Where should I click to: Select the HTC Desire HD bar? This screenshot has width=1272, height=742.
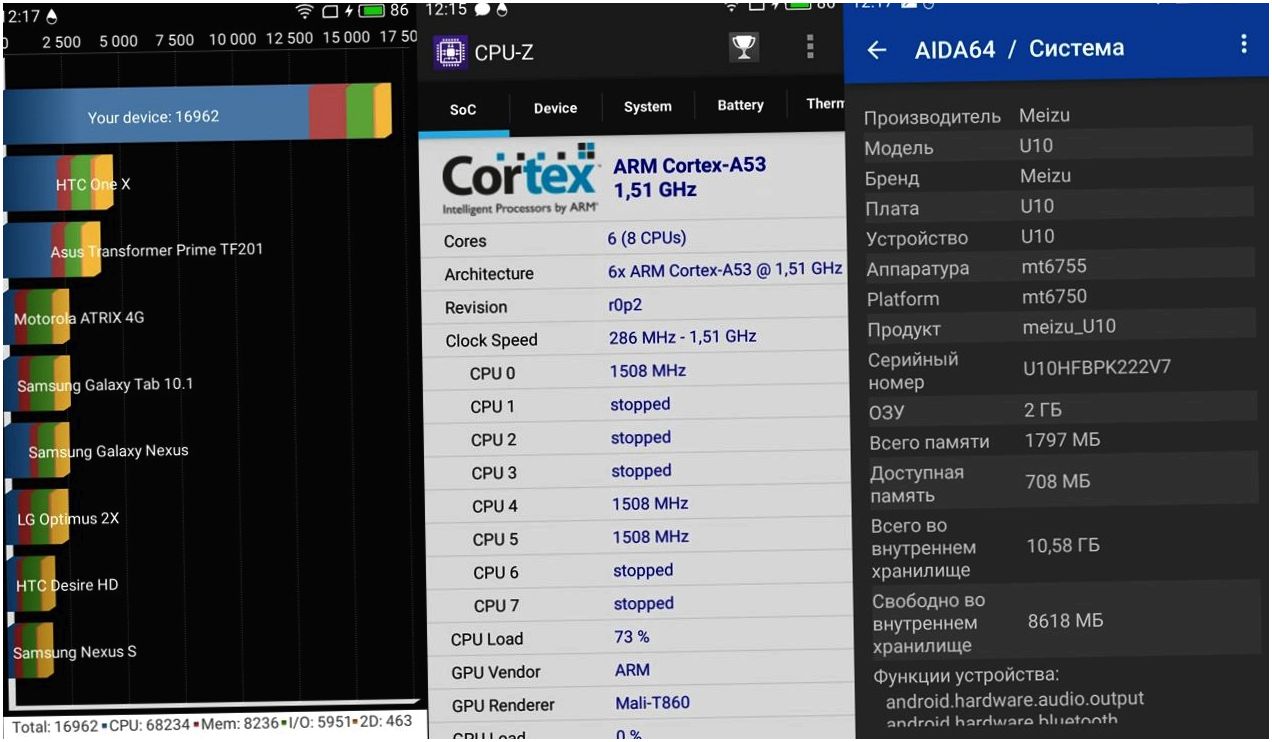coord(29,585)
